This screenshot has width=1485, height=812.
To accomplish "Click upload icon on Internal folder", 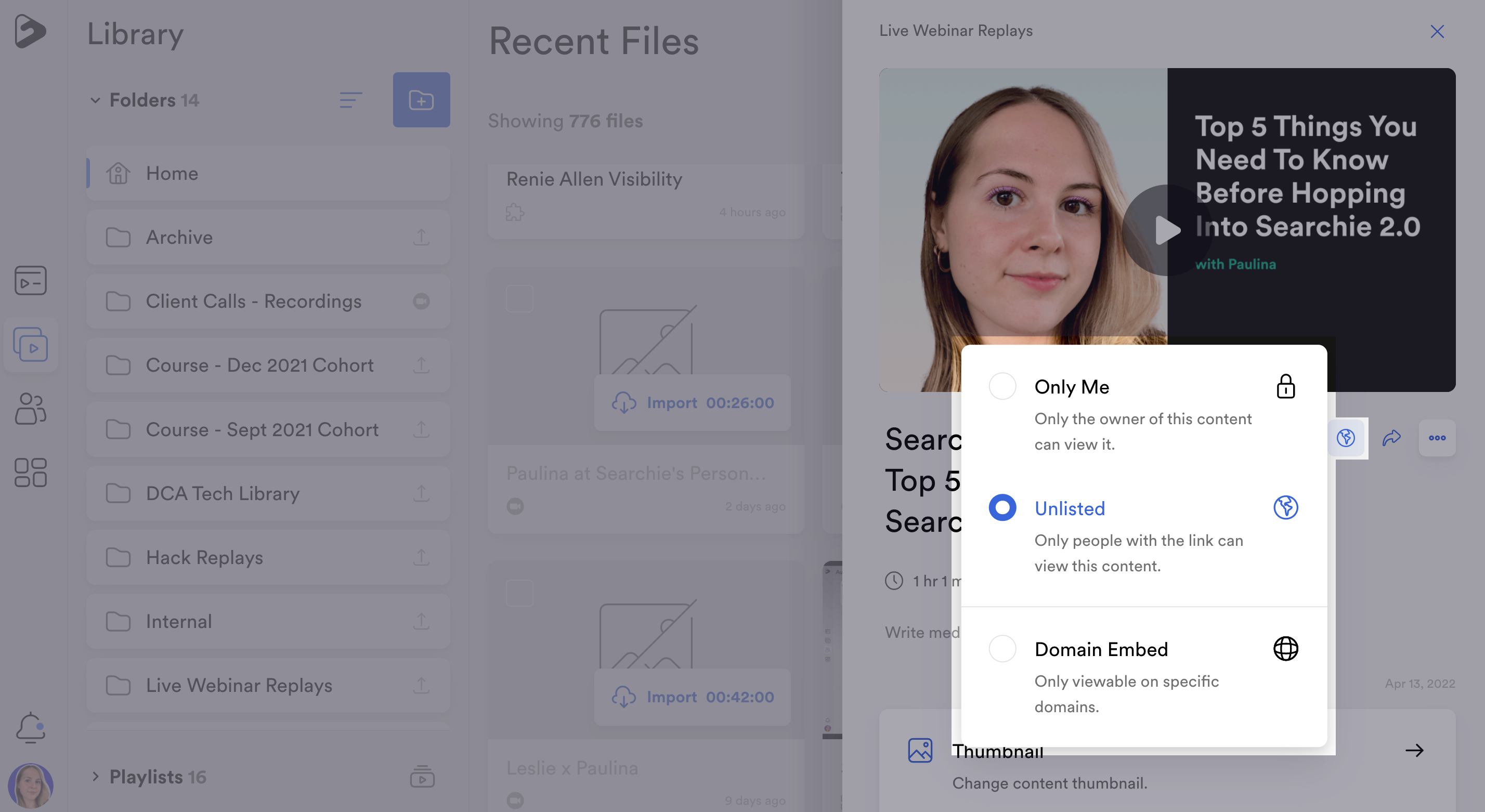I will click(x=421, y=621).
